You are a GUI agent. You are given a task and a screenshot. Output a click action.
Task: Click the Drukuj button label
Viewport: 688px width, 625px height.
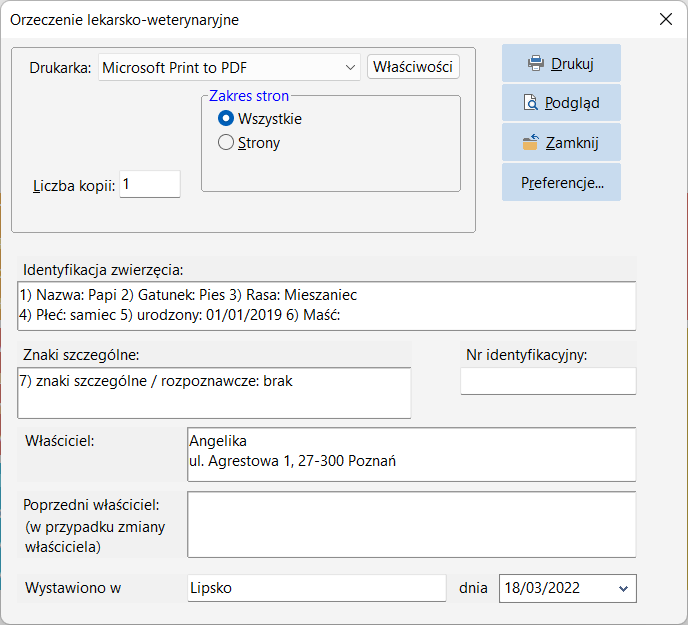click(572, 64)
